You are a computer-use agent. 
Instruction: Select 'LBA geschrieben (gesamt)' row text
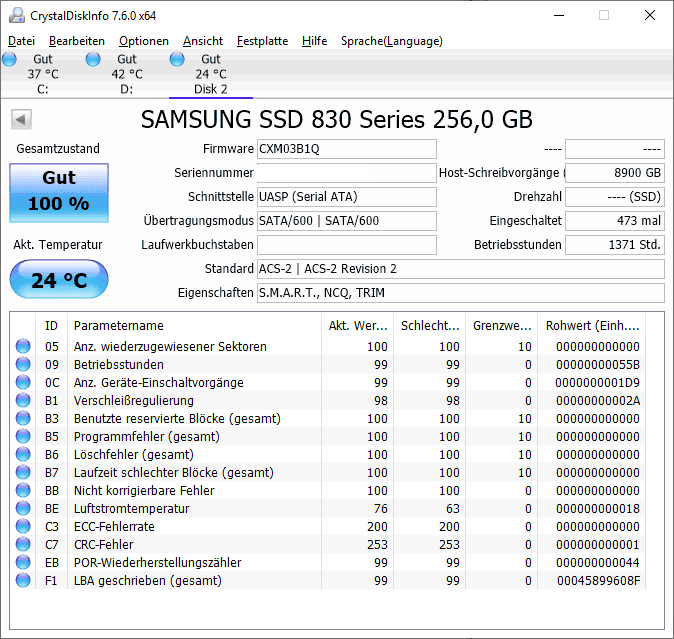[x=148, y=581]
